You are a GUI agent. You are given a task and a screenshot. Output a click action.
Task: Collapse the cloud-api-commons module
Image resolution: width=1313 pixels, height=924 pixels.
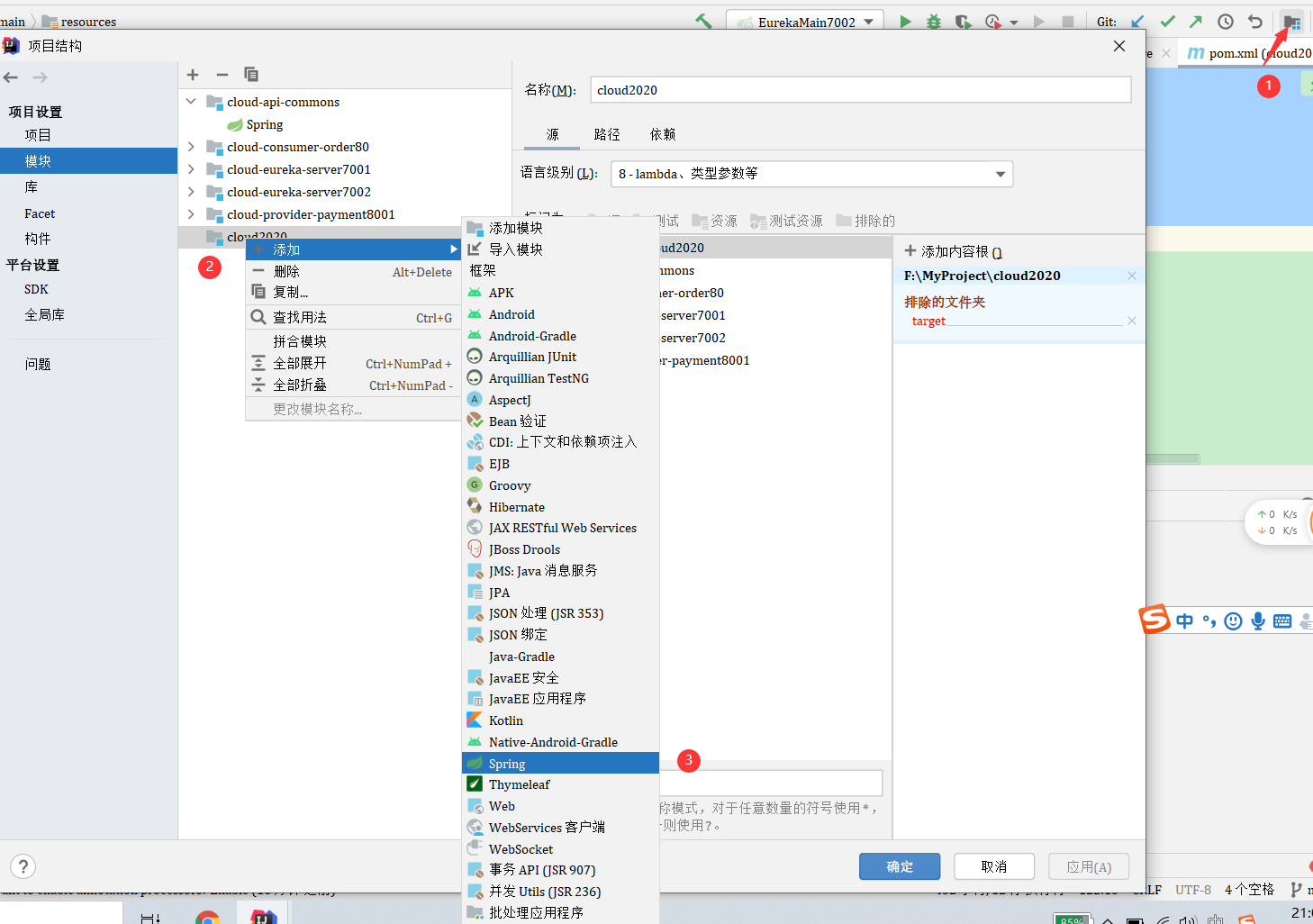(x=191, y=101)
